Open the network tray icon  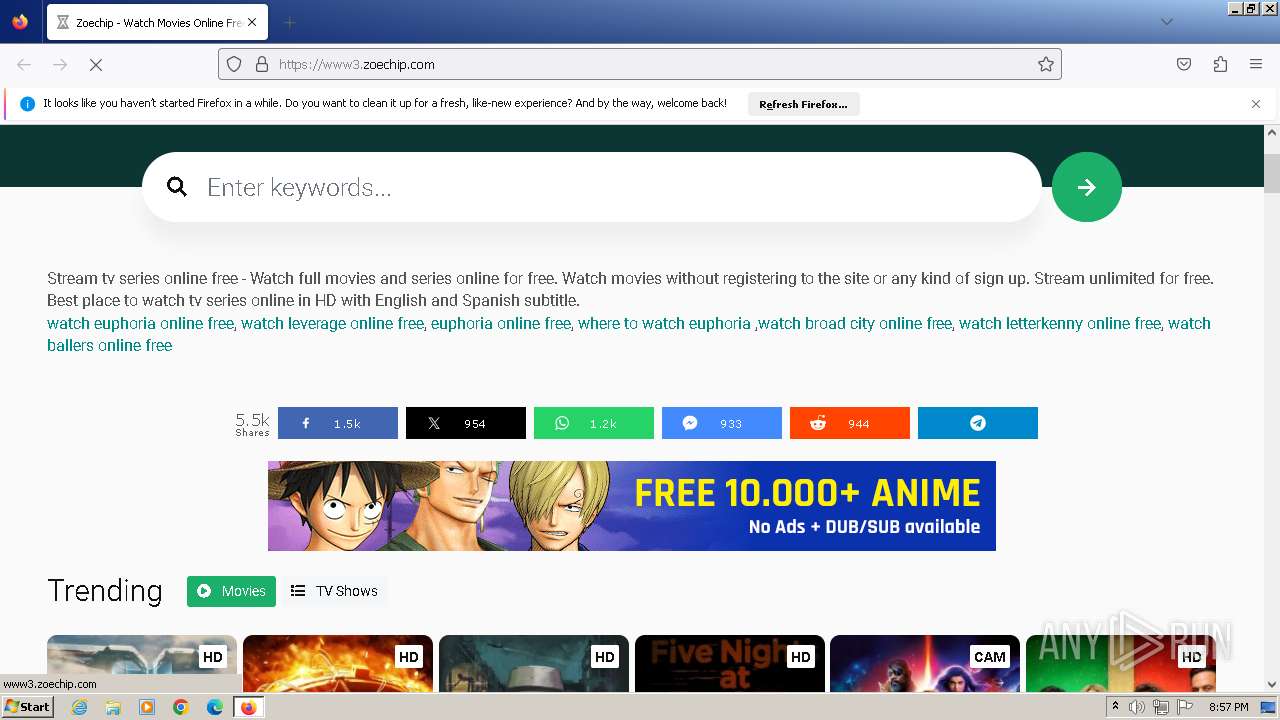(x=1161, y=707)
